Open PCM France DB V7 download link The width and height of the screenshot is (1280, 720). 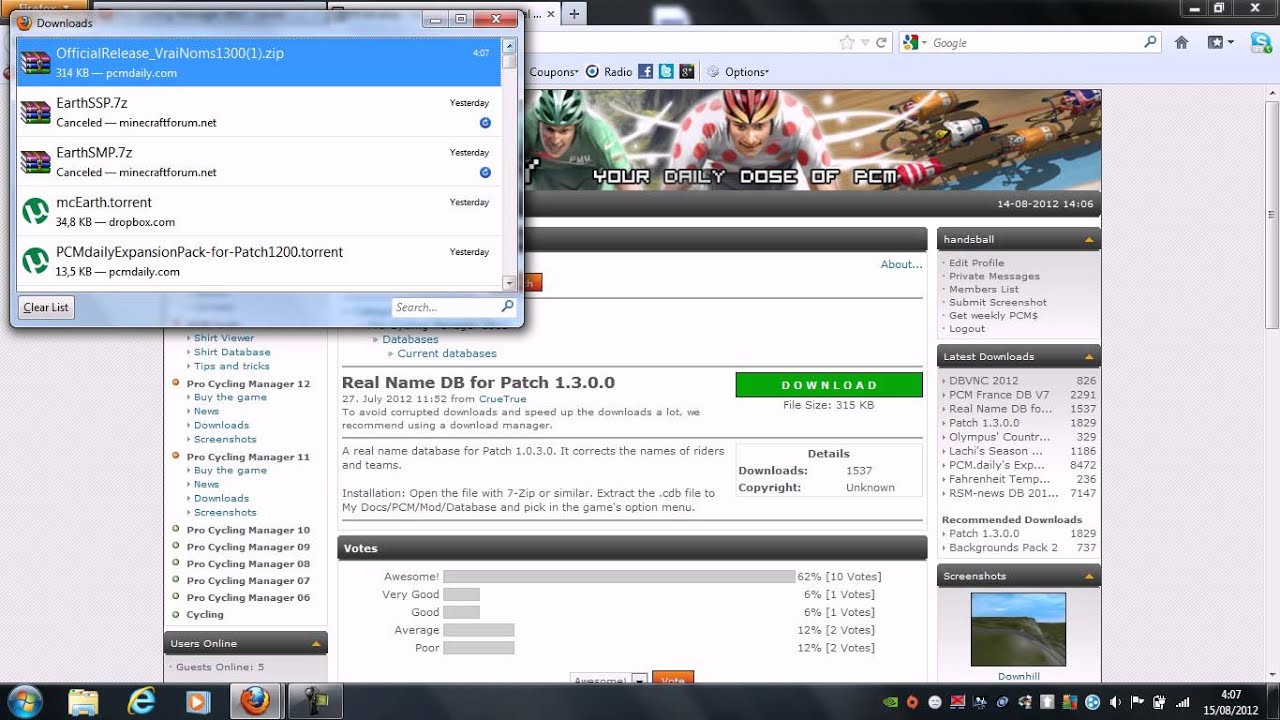click(999, 395)
